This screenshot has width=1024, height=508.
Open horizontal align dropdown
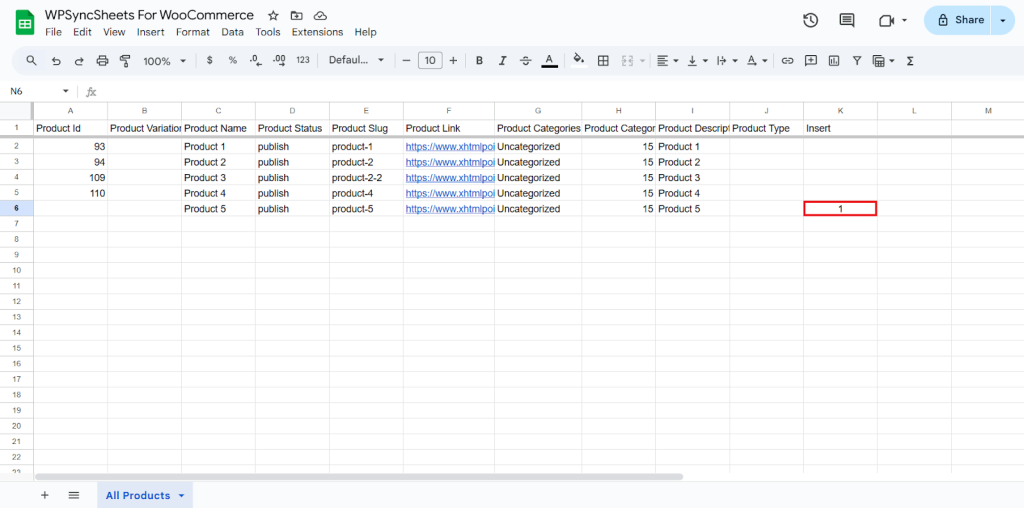point(667,61)
